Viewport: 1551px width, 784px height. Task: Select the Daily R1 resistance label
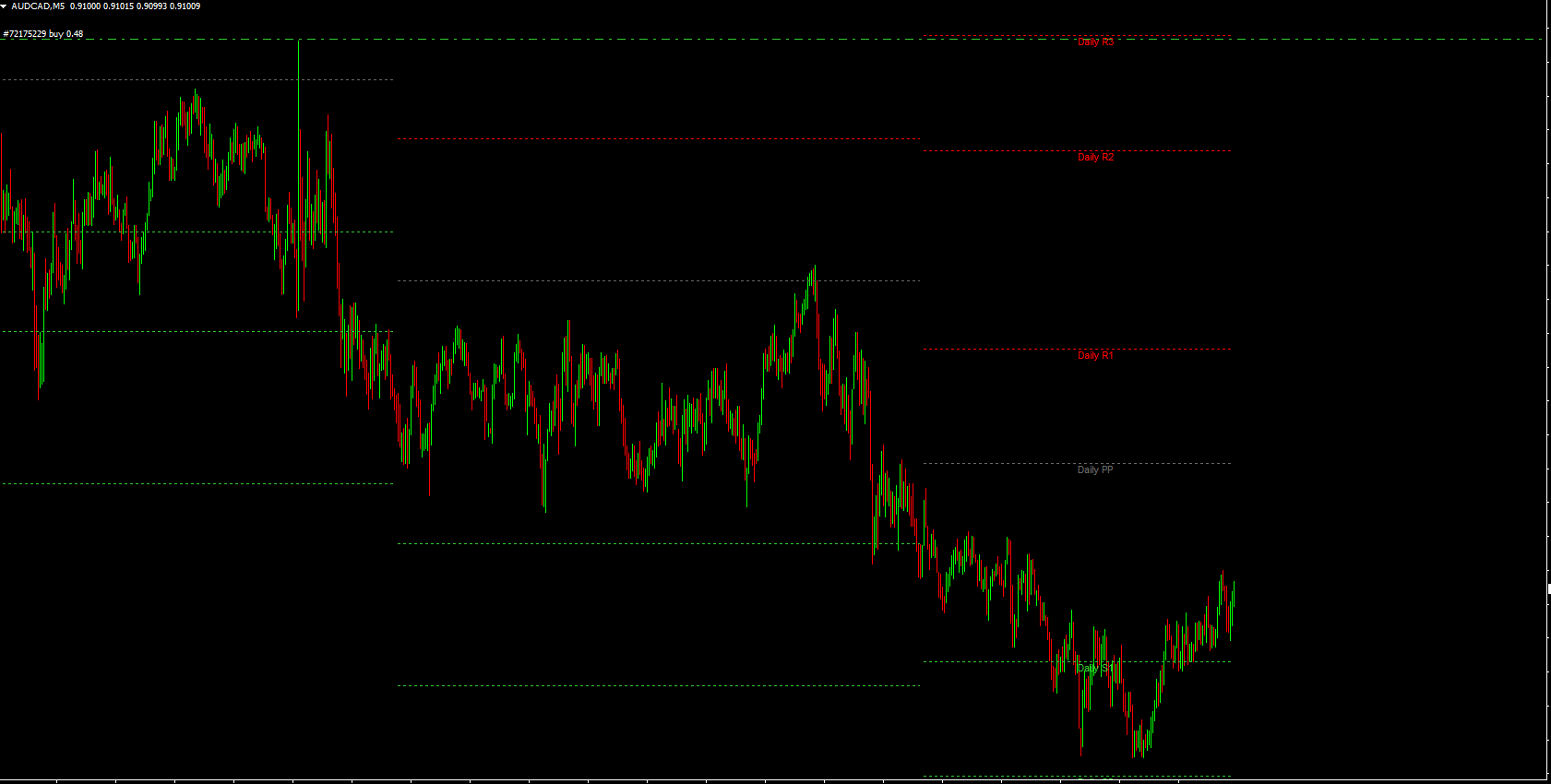[1095, 356]
